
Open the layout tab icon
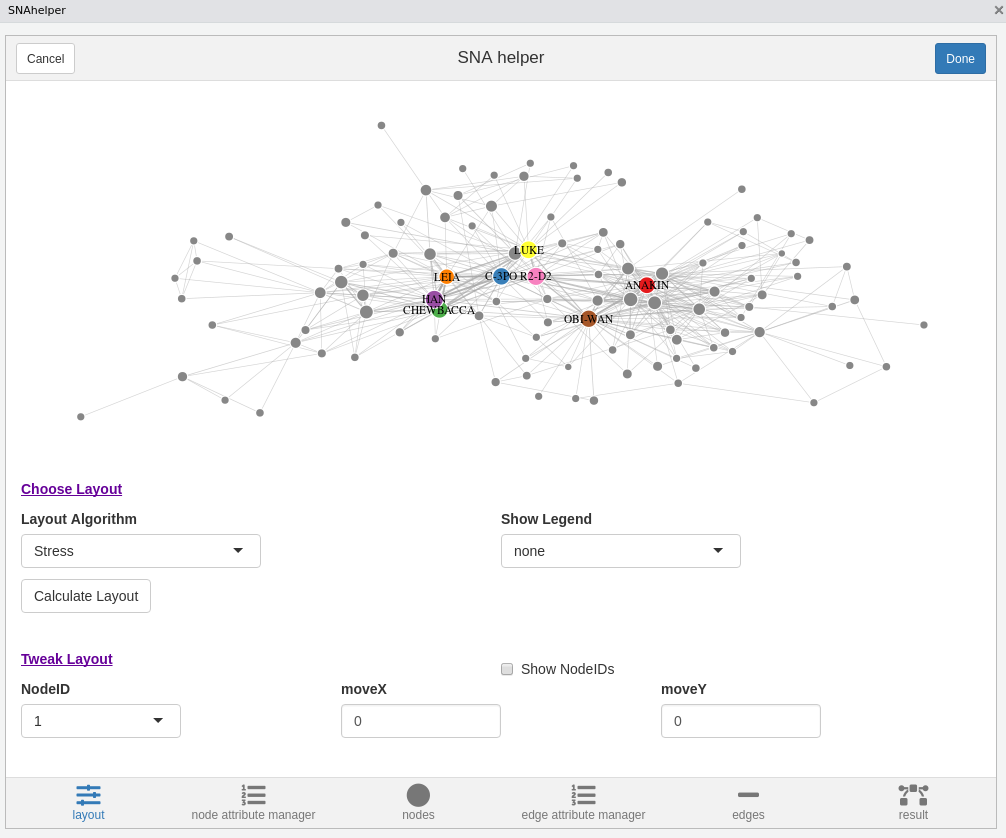[88, 796]
